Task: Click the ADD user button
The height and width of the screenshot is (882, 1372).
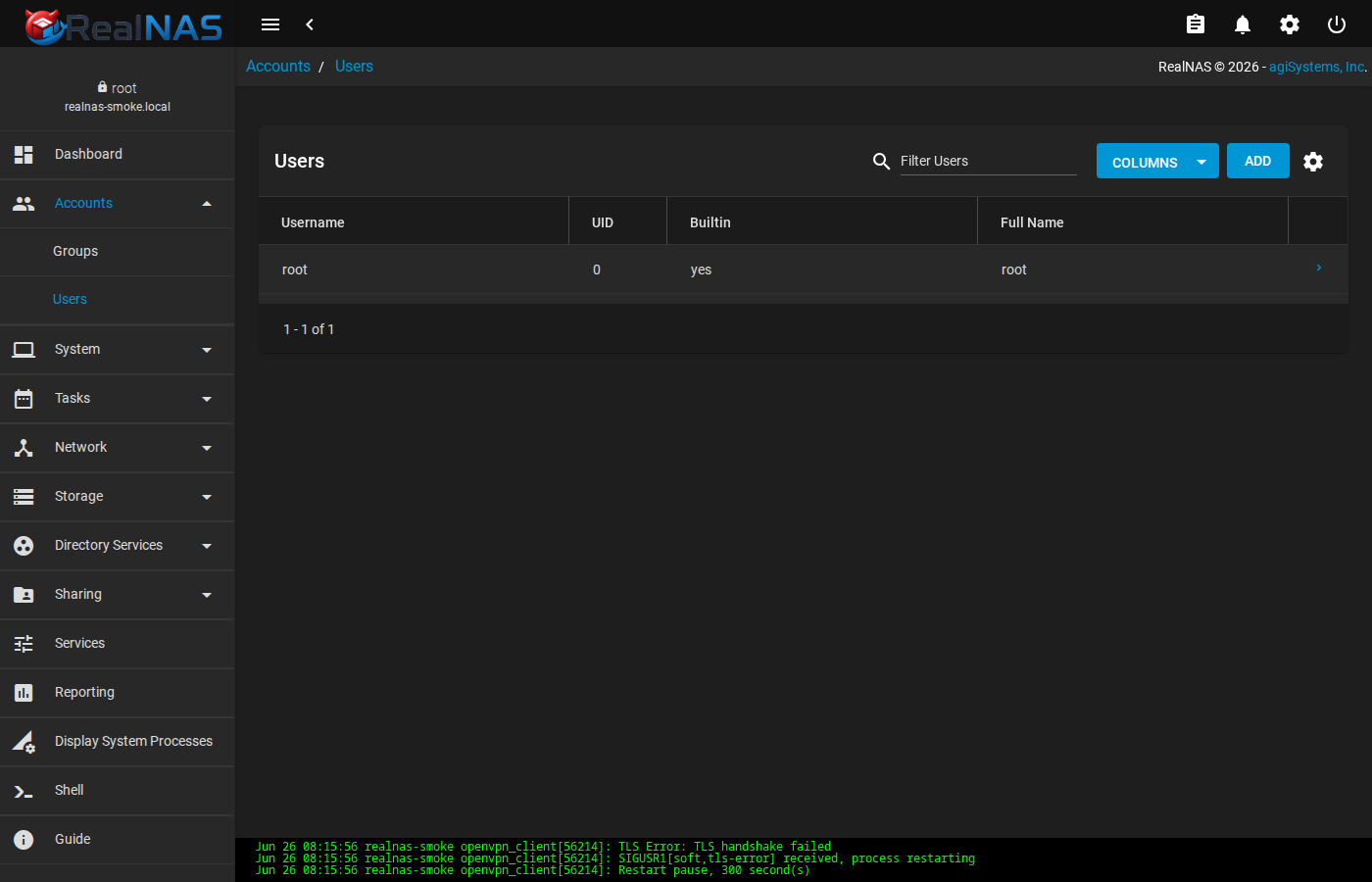Action: 1258,161
